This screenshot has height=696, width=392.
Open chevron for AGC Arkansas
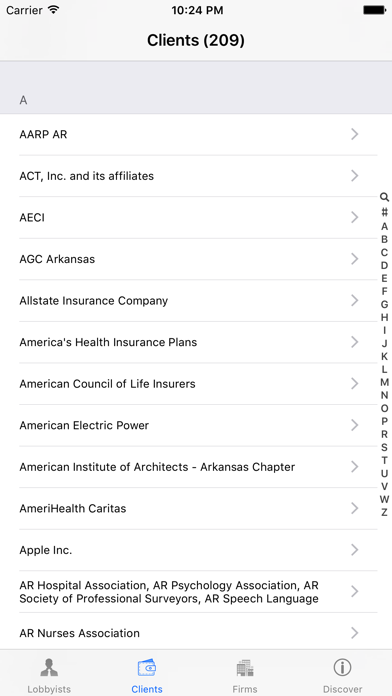tap(354, 259)
